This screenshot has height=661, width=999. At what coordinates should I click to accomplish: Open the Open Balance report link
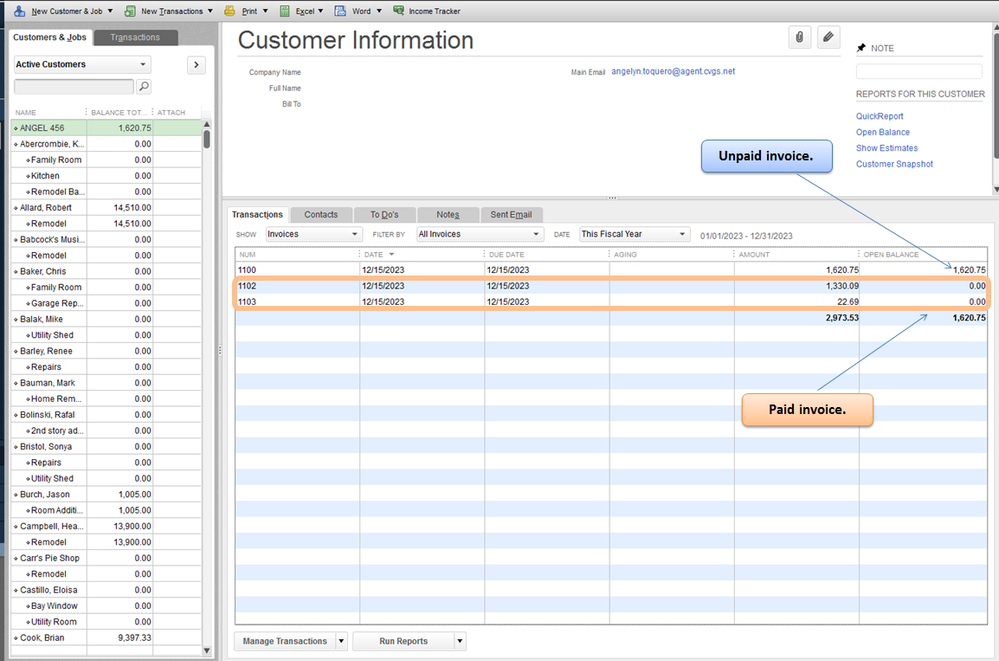click(882, 132)
